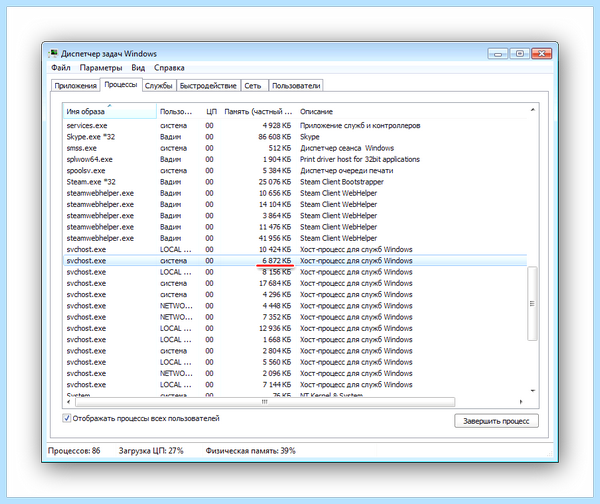Select the spoolsv.exe process
The height and width of the screenshot is (504, 600).
295,171
